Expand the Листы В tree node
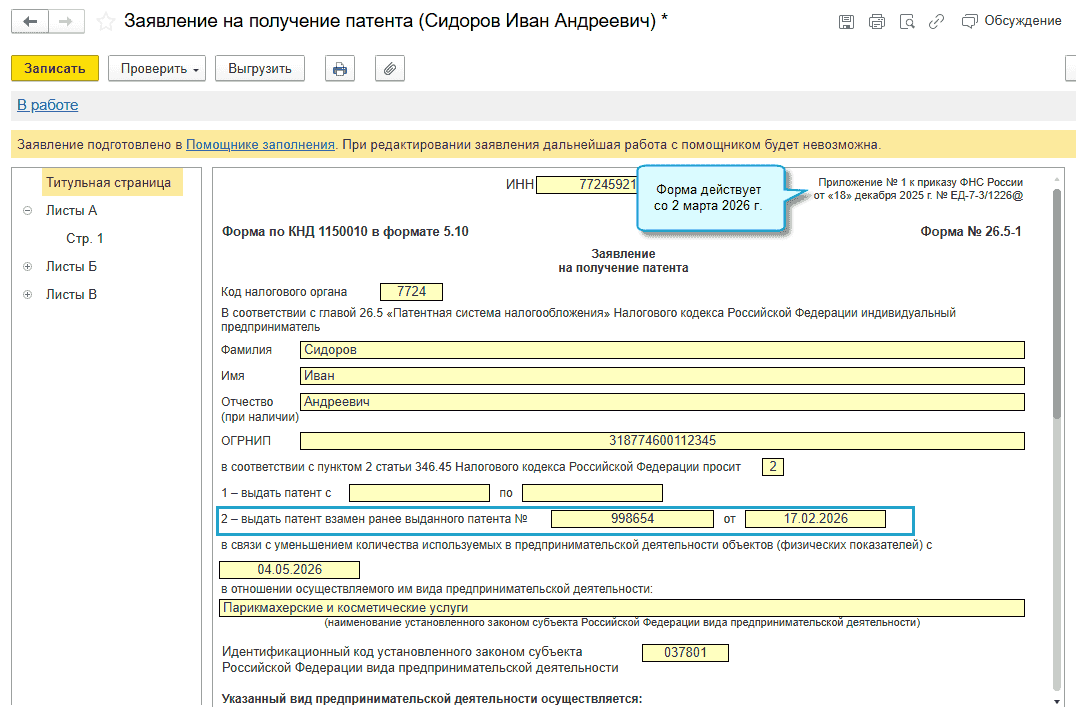This screenshot has height=707, width=1076. pos(27,295)
